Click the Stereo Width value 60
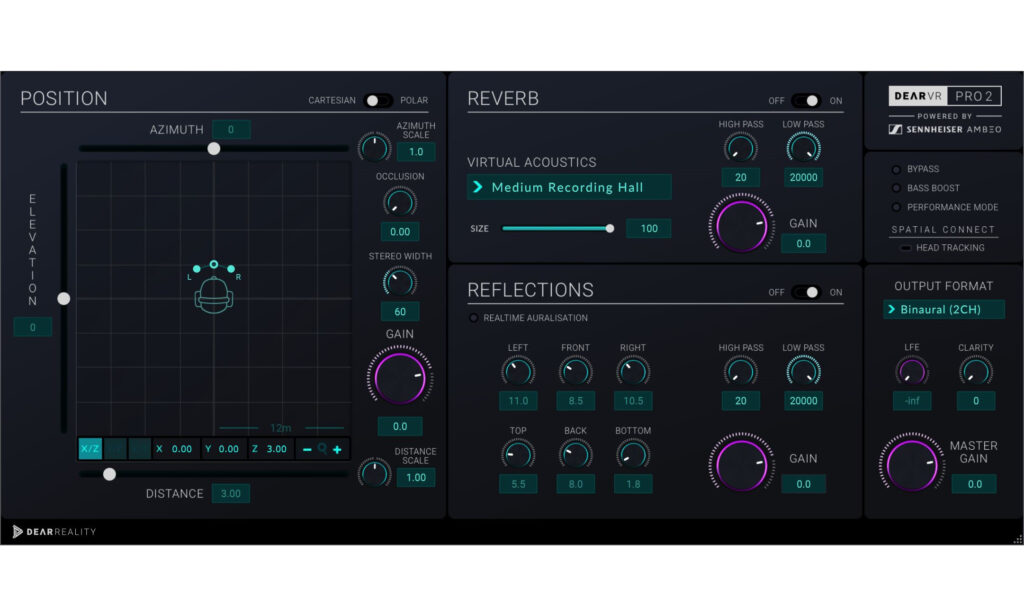Viewport: 1024px width, 614px height. pos(400,312)
